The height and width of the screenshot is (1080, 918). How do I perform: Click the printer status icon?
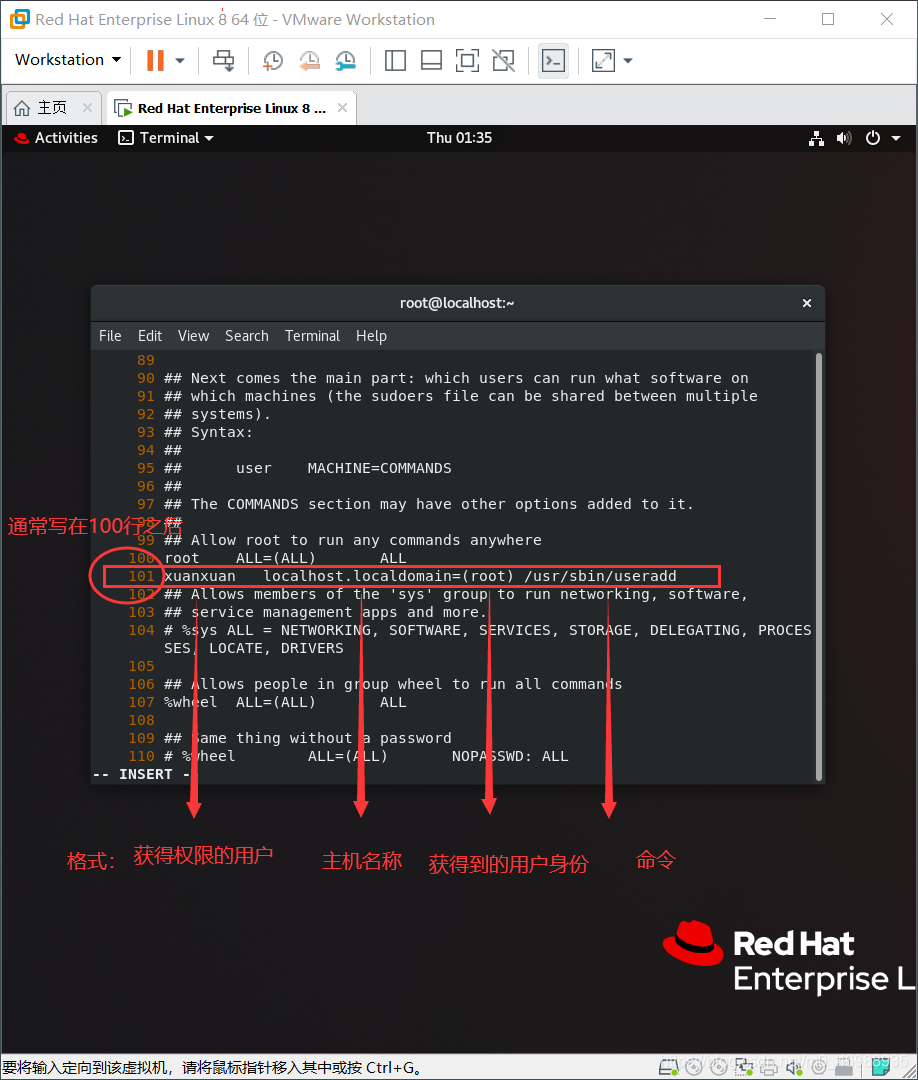pos(769,1068)
